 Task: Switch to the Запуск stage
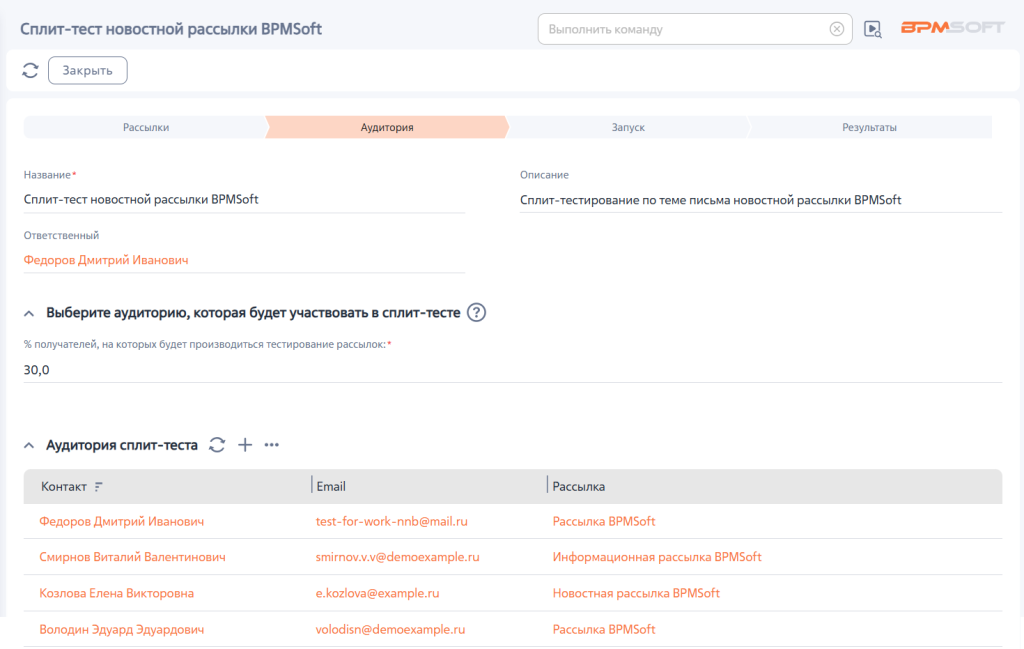click(628, 127)
